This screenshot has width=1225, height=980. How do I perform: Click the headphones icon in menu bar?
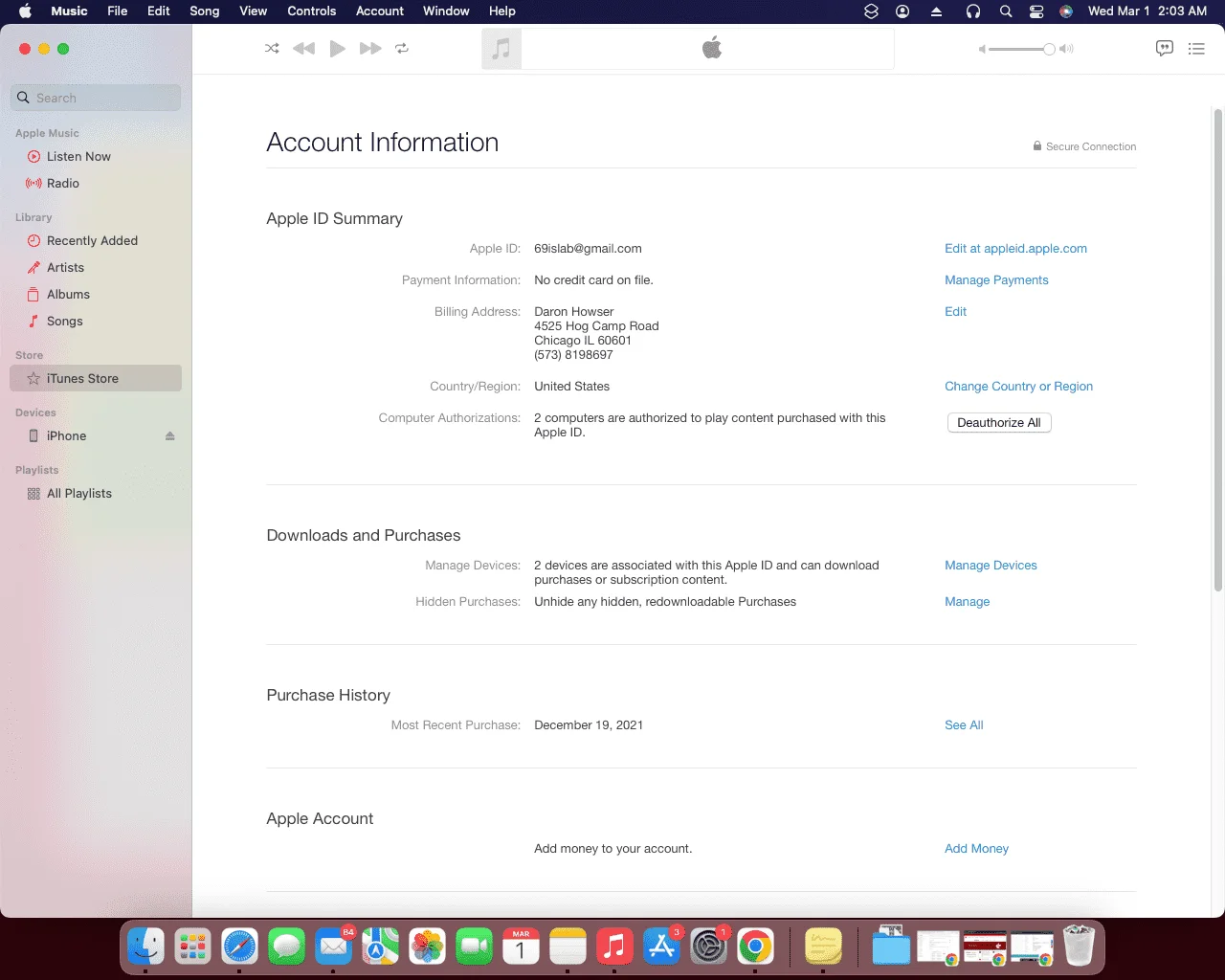(973, 11)
